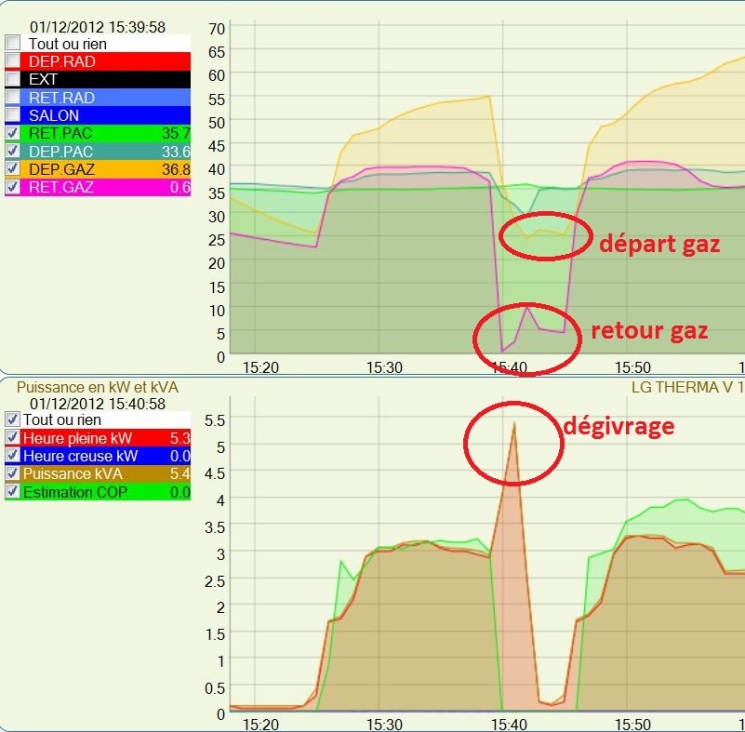Uncheck the Heure pleine kW checkbox
Screen dimensions: 745x732
[x=12, y=438]
